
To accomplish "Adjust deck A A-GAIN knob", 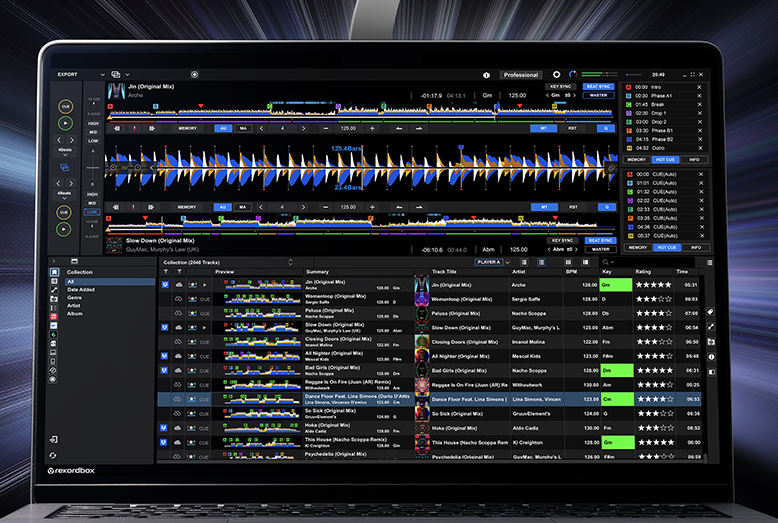I will coord(93,106).
